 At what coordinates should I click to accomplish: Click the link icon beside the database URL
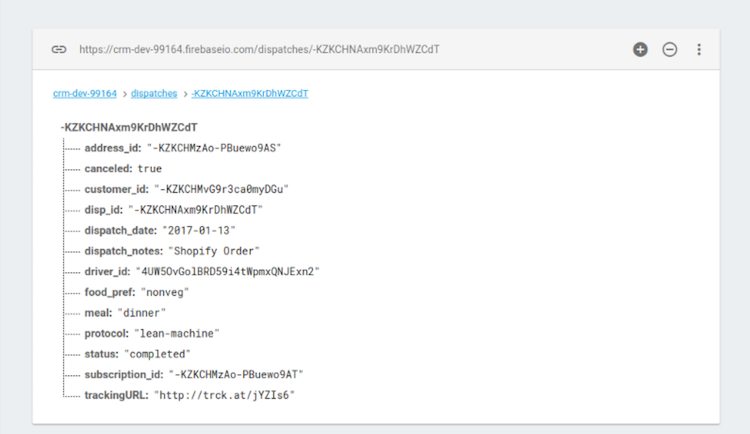[x=59, y=49]
